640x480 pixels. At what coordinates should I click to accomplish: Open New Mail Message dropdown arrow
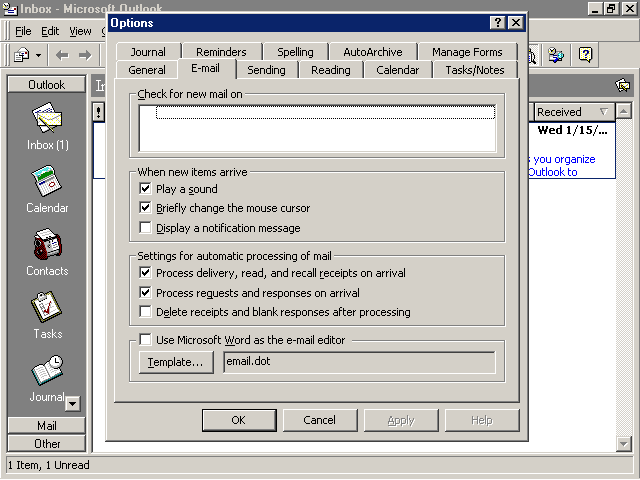click(x=38, y=55)
